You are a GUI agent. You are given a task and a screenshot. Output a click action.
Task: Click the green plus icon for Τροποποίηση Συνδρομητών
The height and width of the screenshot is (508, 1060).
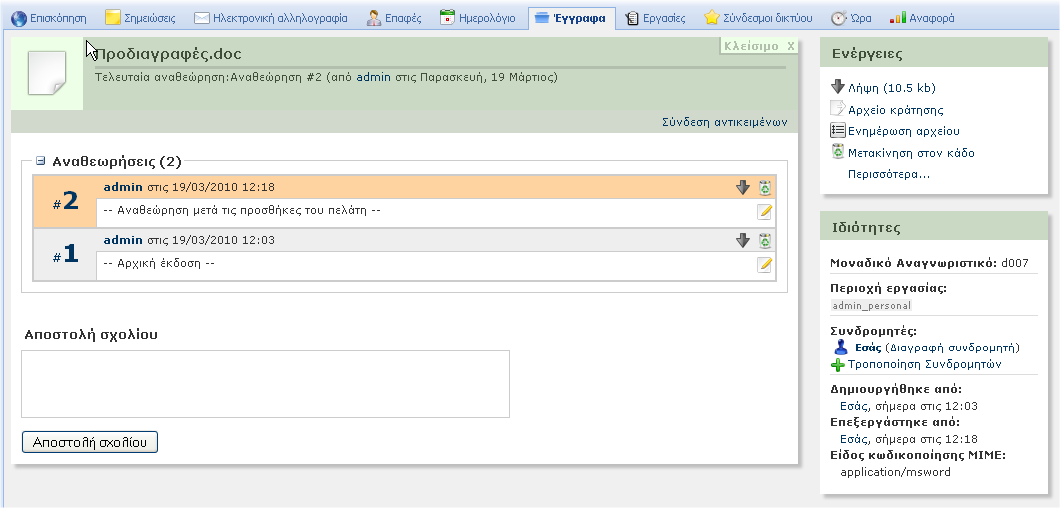[x=838, y=365]
